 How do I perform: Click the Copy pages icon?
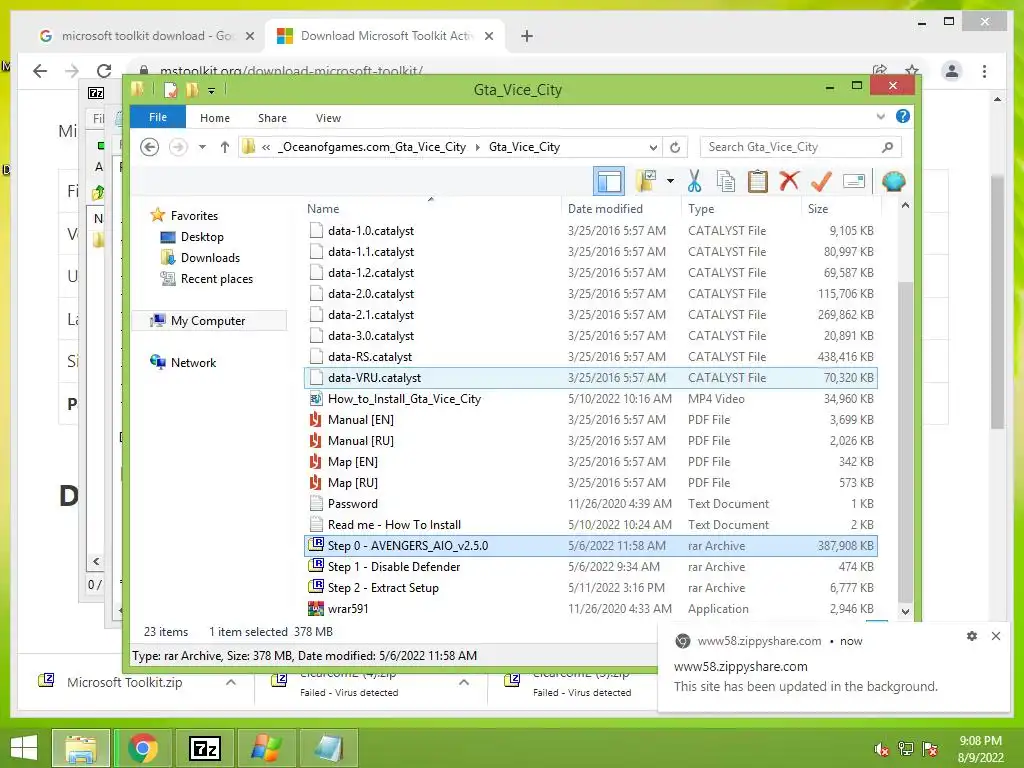(726, 181)
